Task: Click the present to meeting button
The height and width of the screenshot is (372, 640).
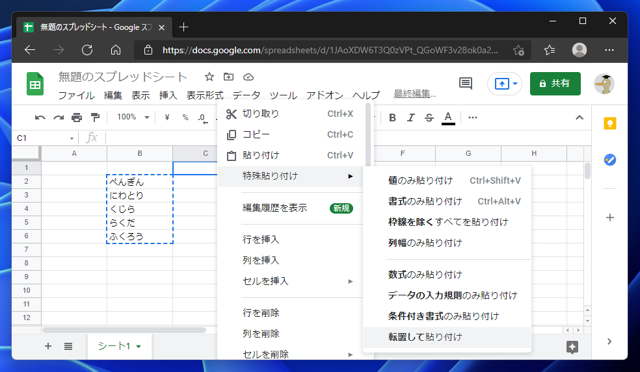Action: coord(502,84)
